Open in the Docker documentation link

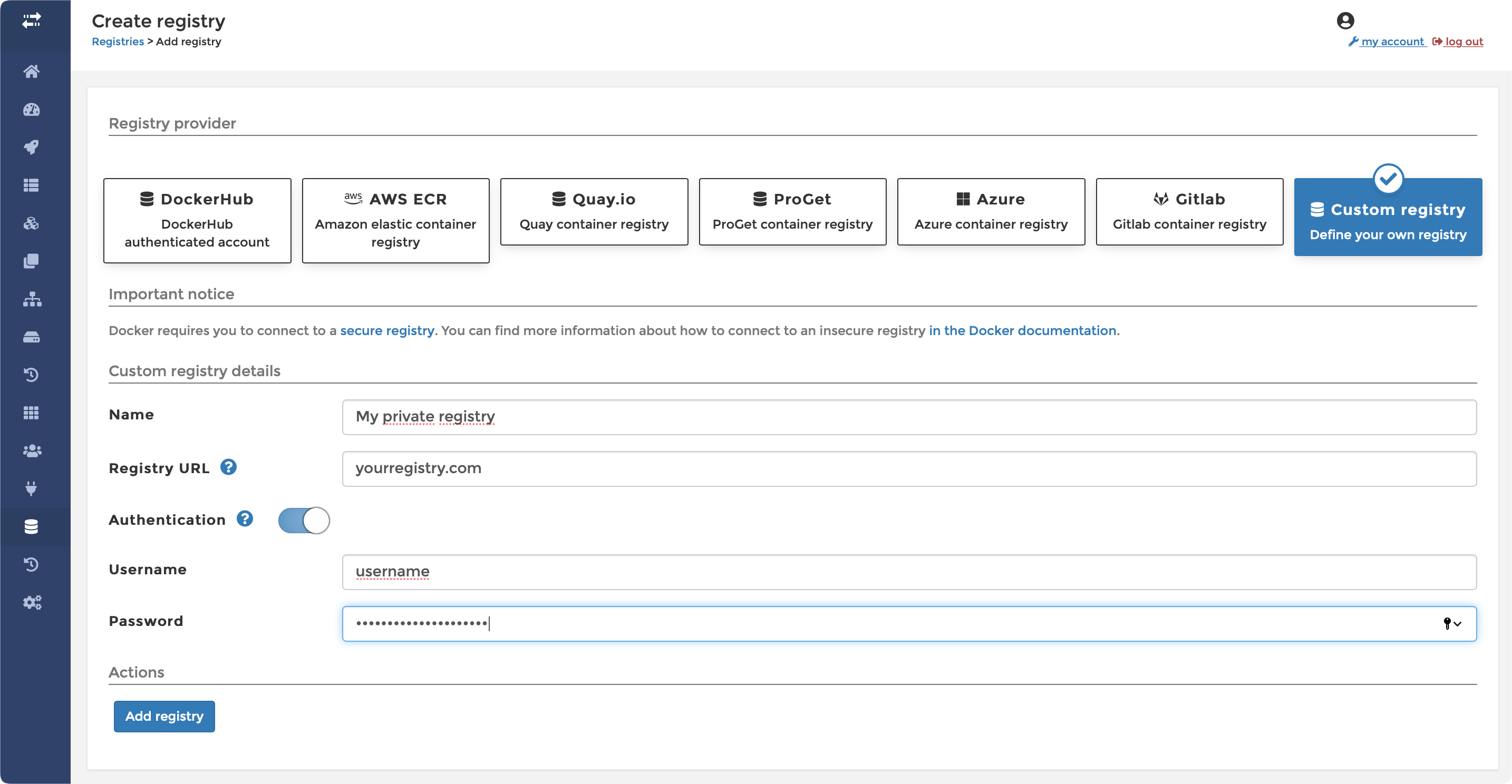(1022, 331)
